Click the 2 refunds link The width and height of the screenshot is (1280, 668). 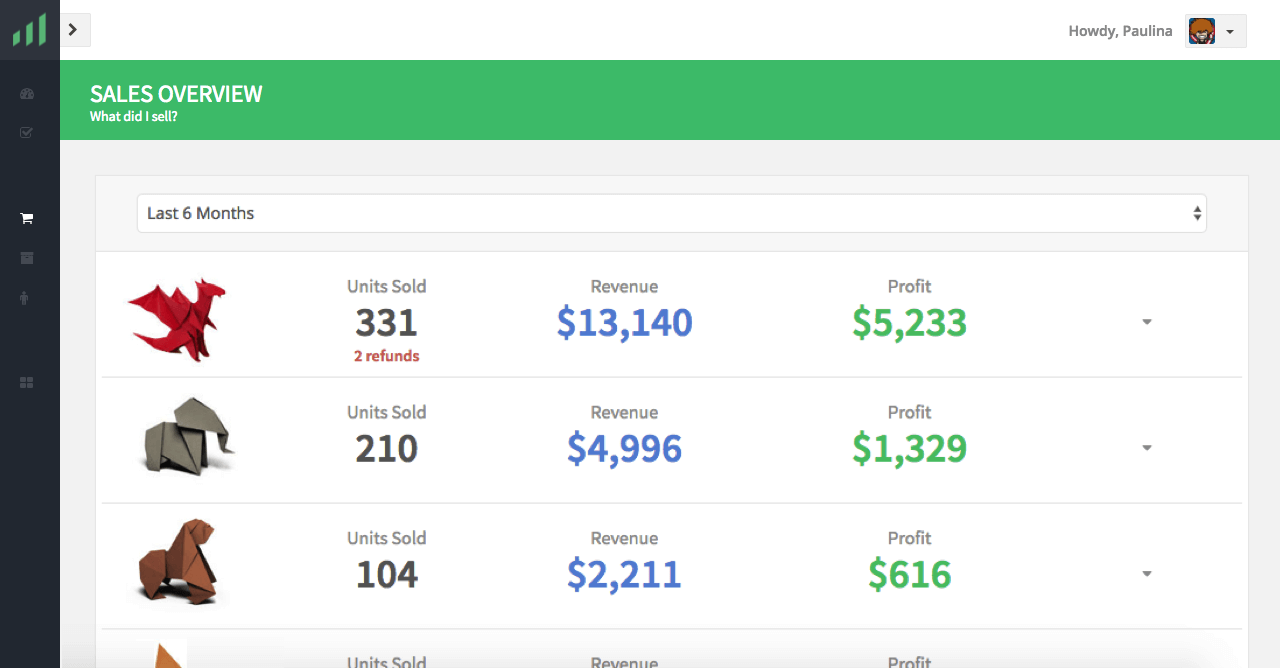[x=387, y=356]
